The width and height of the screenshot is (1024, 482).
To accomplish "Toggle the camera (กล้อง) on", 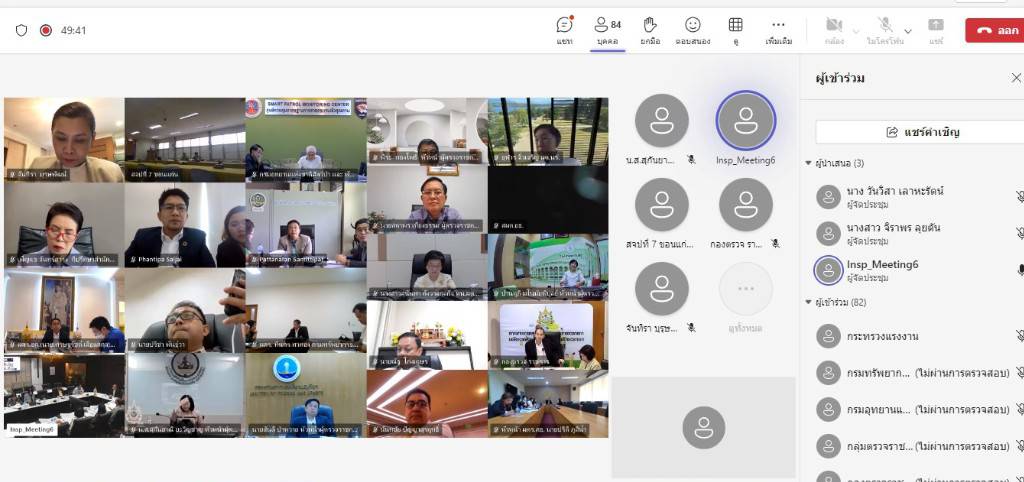I will 833,30.
